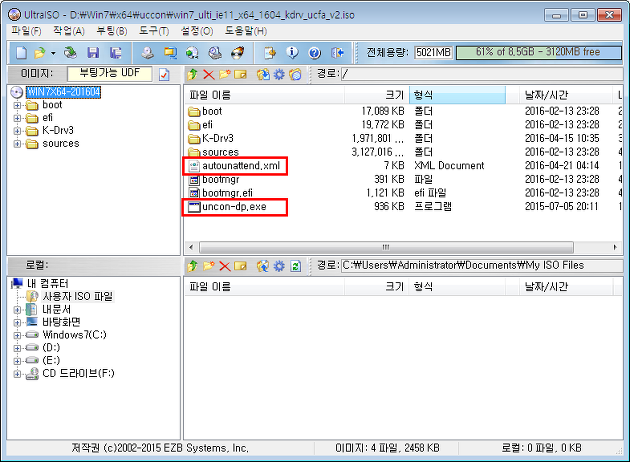This screenshot has width=630, height=462.
Task: Click the green refresh icon in local pane toolbar
Action: point(296,266)
